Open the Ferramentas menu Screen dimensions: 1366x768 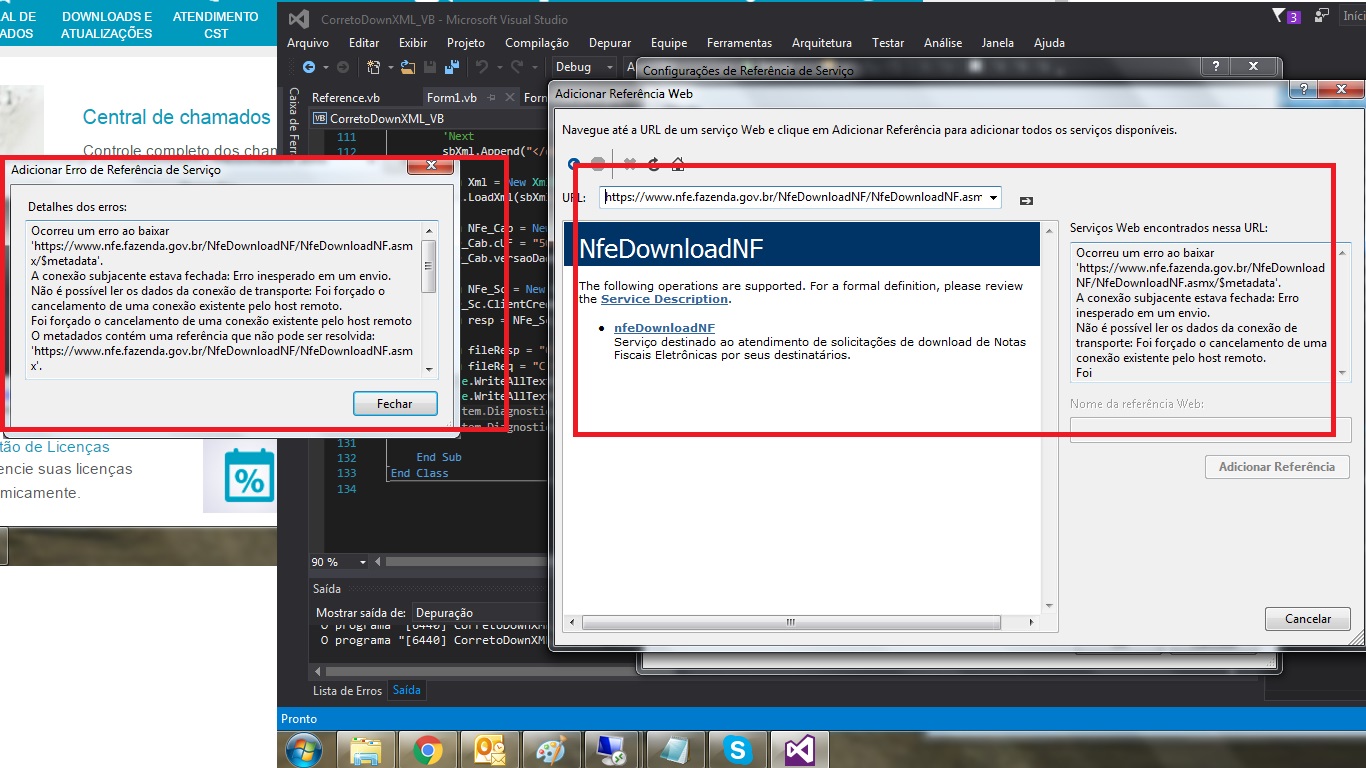(739, 43)
